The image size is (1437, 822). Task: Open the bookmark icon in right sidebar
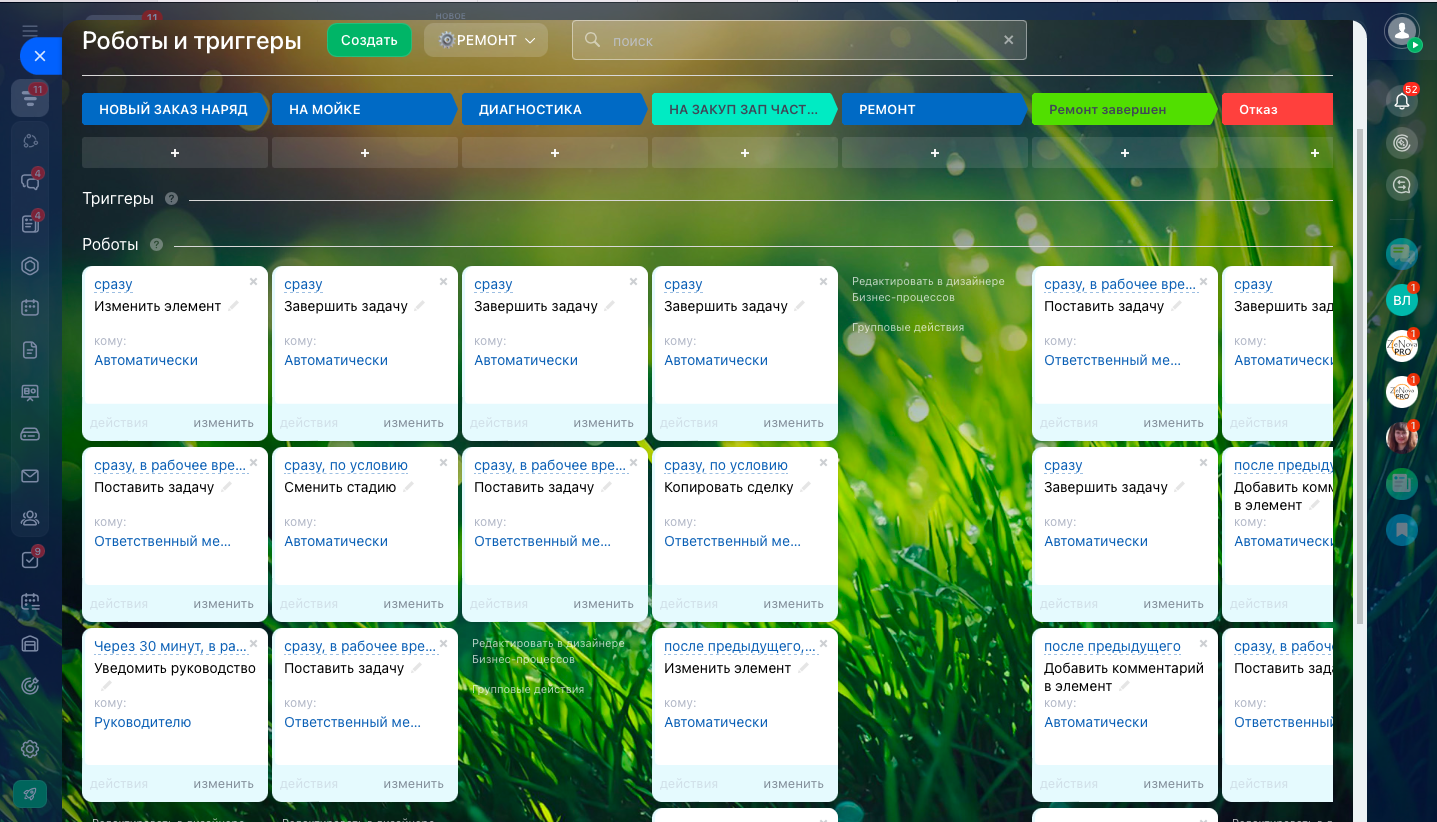click(x=1402, y=529)
